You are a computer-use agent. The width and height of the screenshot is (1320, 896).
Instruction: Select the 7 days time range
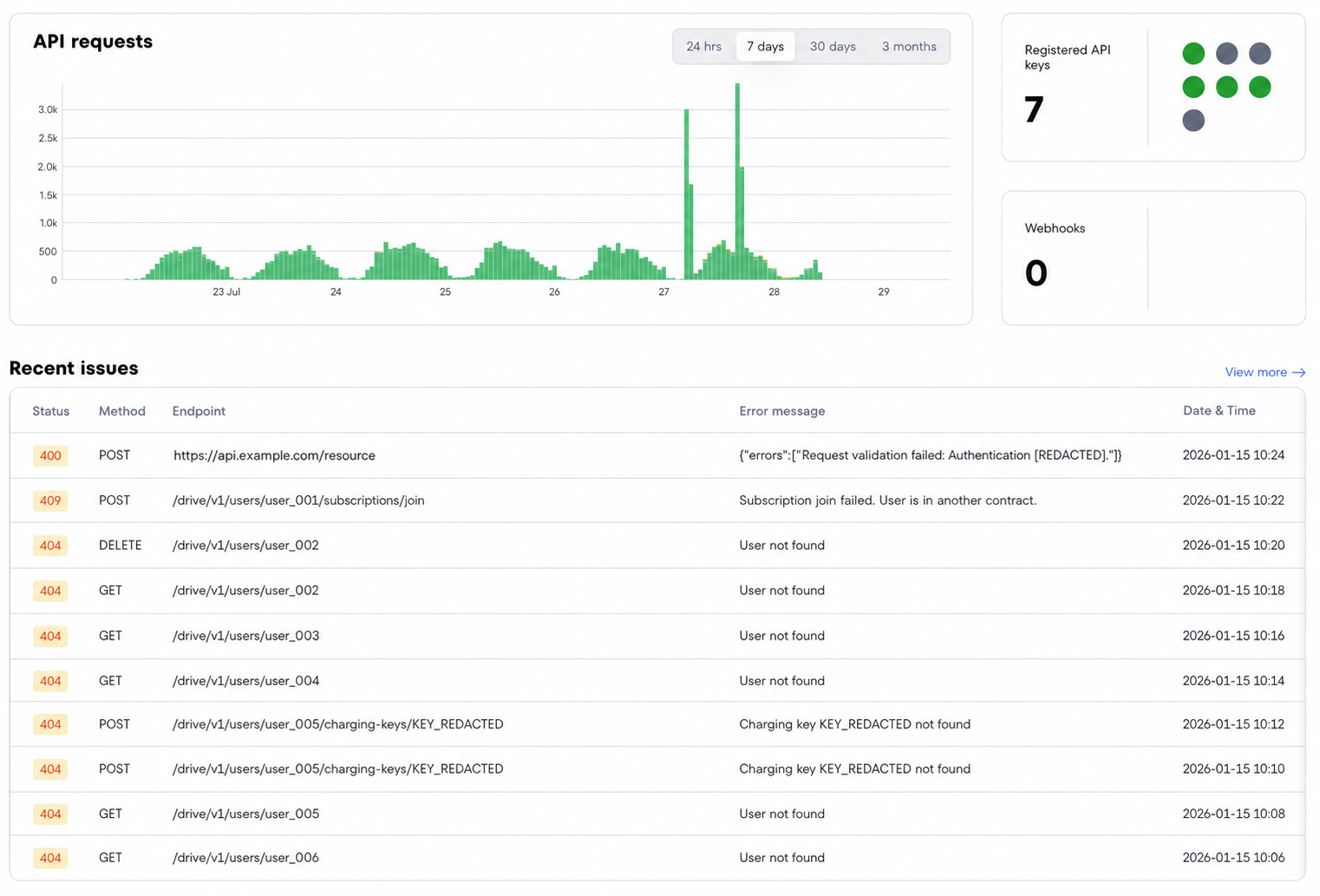[x=765, y=47]
